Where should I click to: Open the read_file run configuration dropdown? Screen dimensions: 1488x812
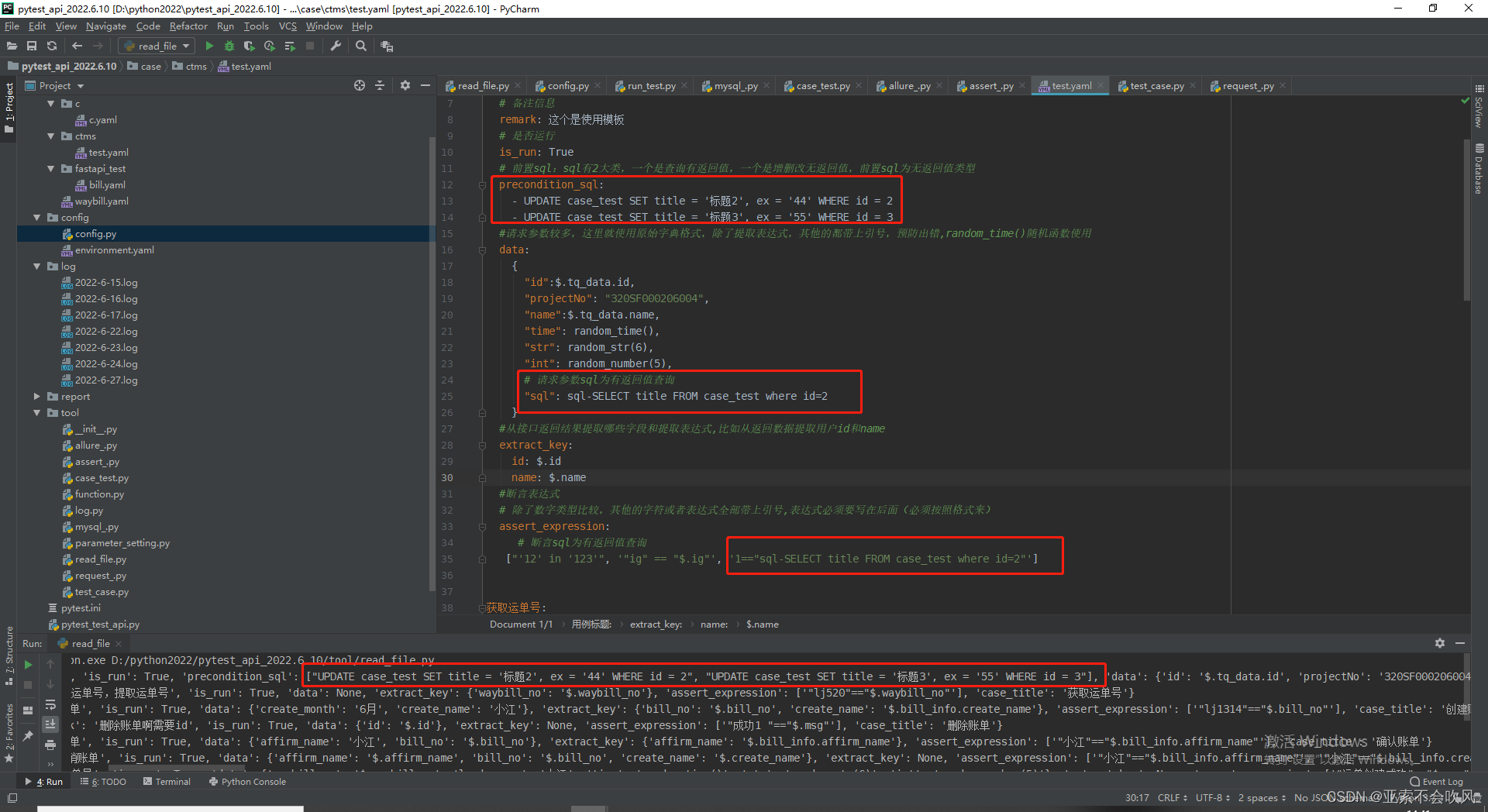coord(157,46)
